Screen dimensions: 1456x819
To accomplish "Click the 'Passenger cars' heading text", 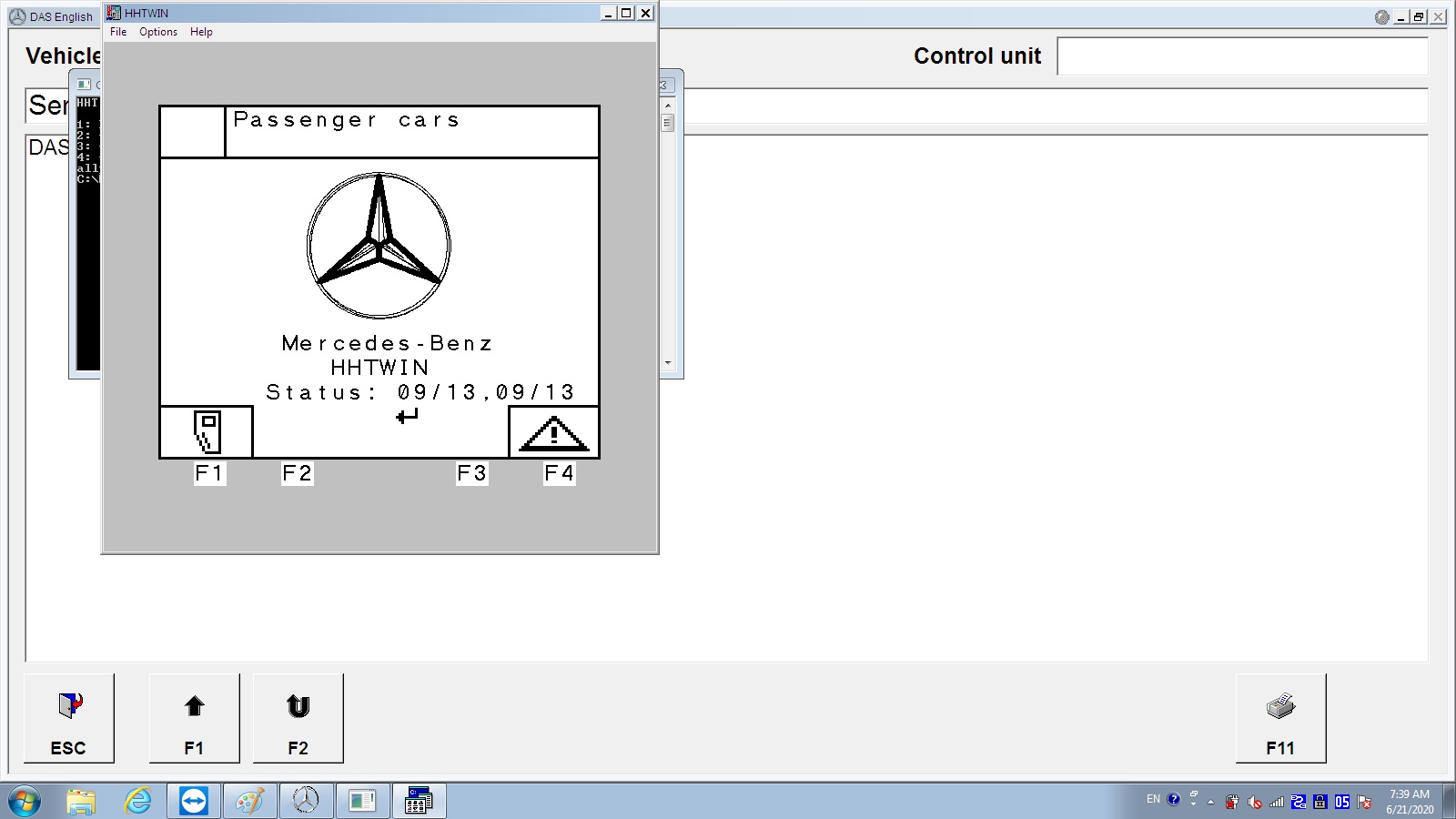I will [x=347, y=120].
